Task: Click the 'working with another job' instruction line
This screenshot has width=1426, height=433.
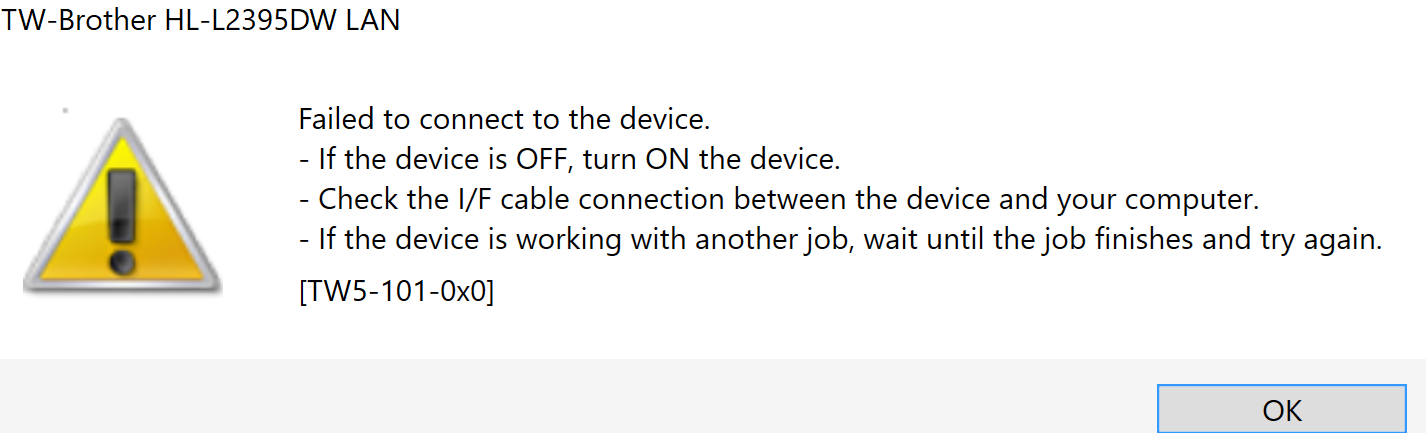Action: [840, 240]
